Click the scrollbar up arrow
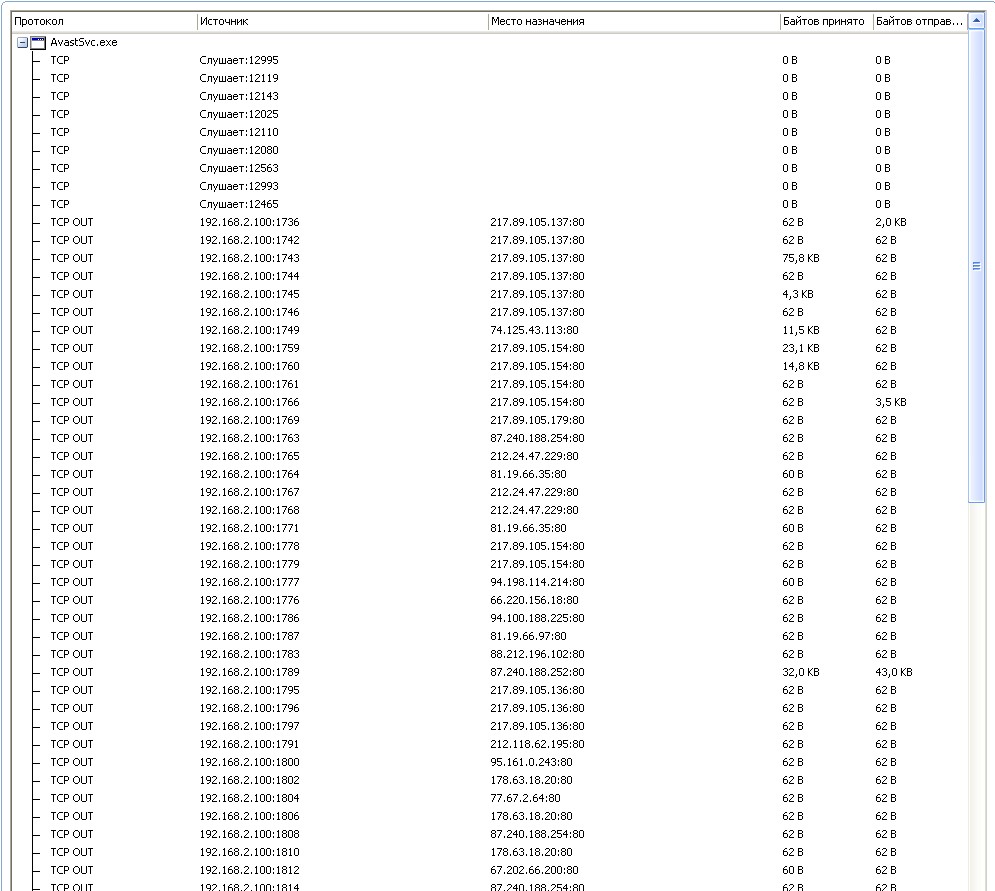Viewport: 995px width, 891px height. pos(977,21)
